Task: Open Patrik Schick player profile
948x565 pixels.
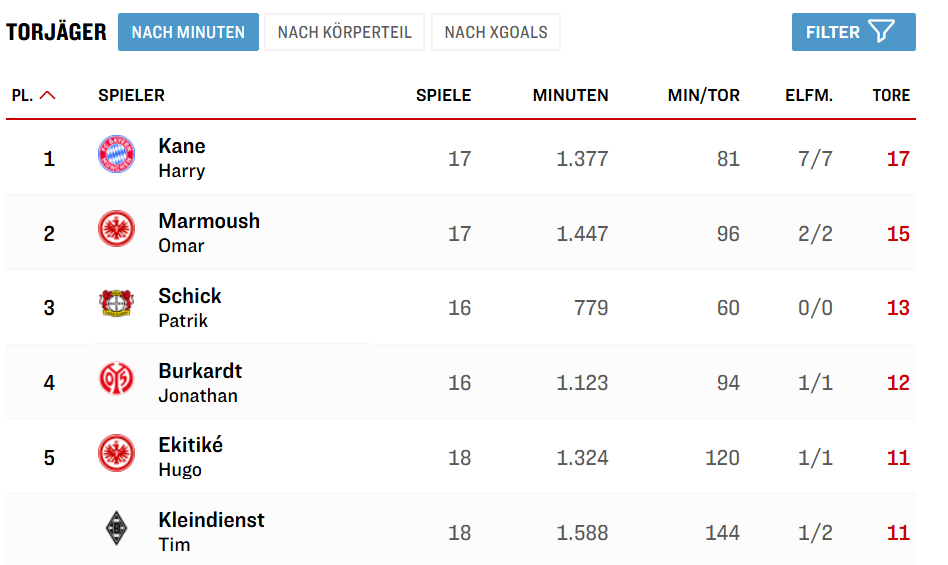Action: click(189, 307)
